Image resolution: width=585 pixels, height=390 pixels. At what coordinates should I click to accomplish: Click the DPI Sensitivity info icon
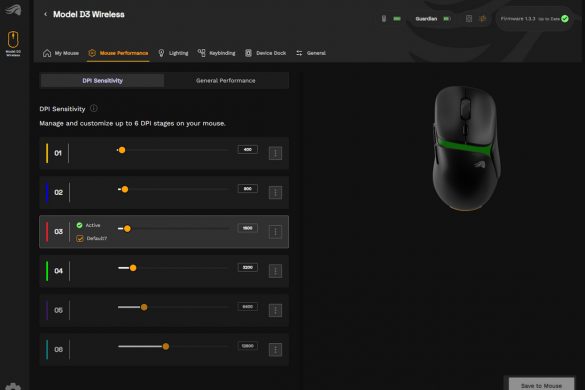pyautogui.click(x=94, y=108)
